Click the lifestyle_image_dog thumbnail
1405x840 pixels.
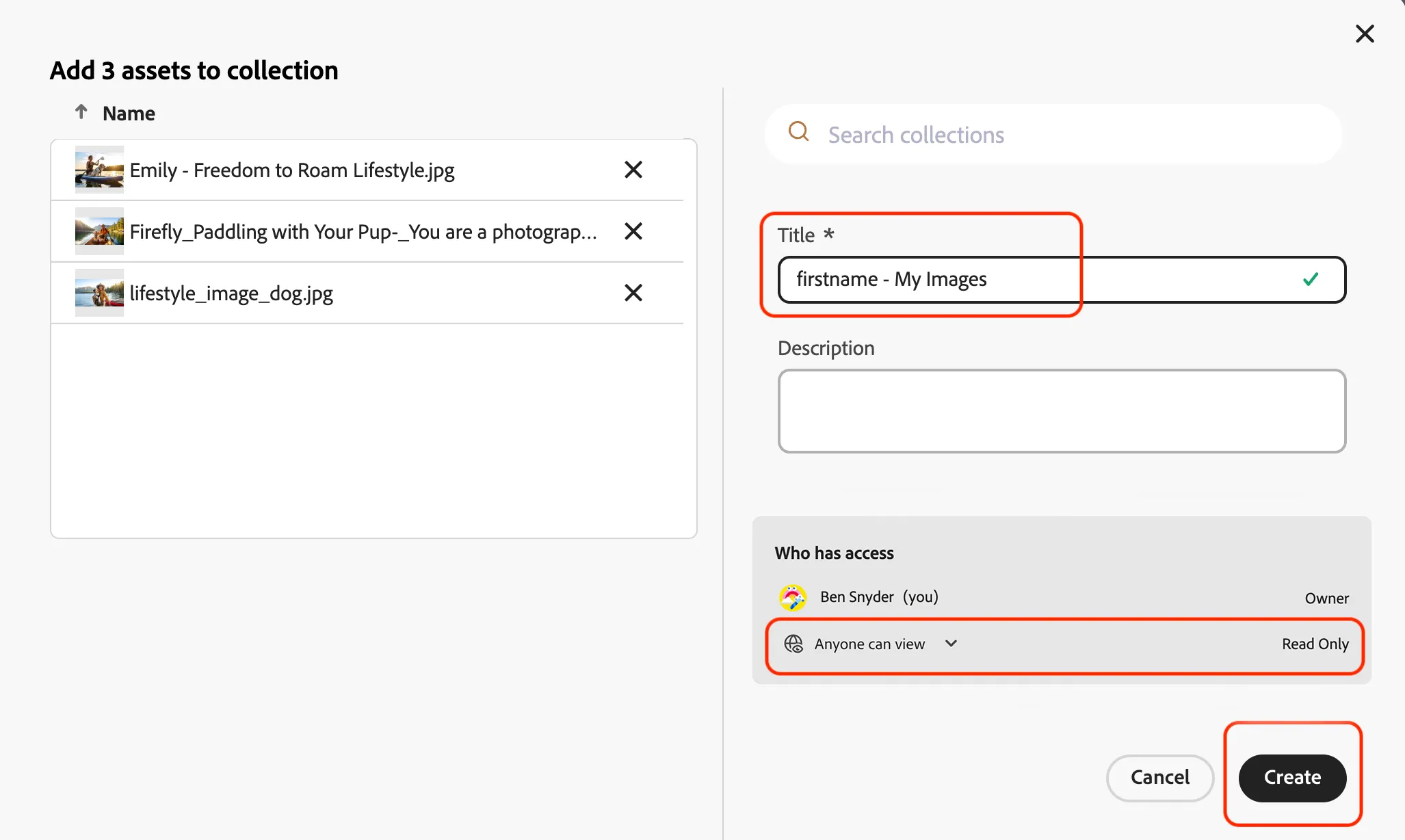pos(99,293)
